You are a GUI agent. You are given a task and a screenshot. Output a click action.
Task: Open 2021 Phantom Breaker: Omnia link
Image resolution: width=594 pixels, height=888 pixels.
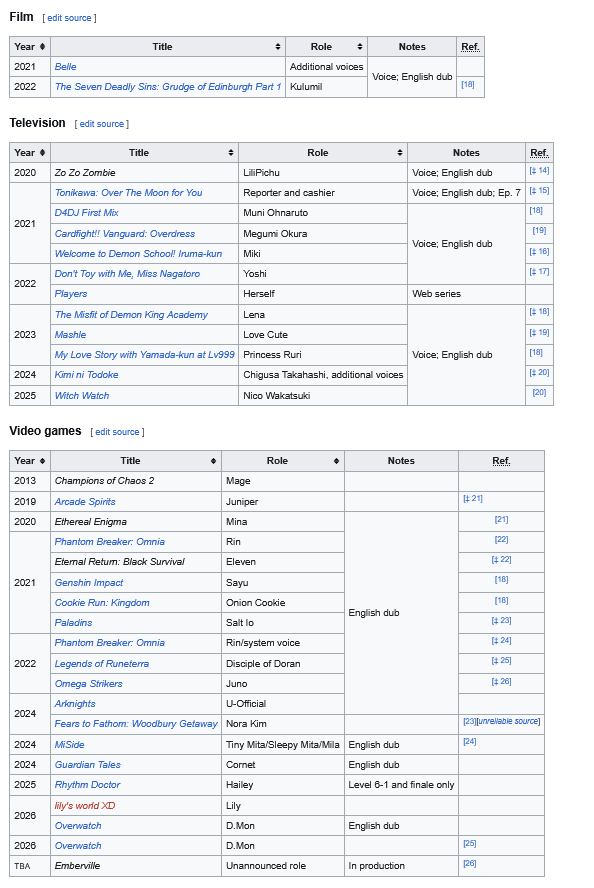click(110, 542)
